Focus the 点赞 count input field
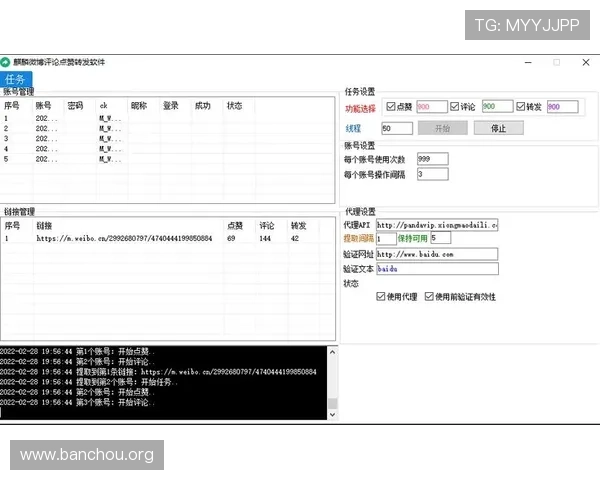Viewport: 600px width, 480px height. click(x=432, y=107)
